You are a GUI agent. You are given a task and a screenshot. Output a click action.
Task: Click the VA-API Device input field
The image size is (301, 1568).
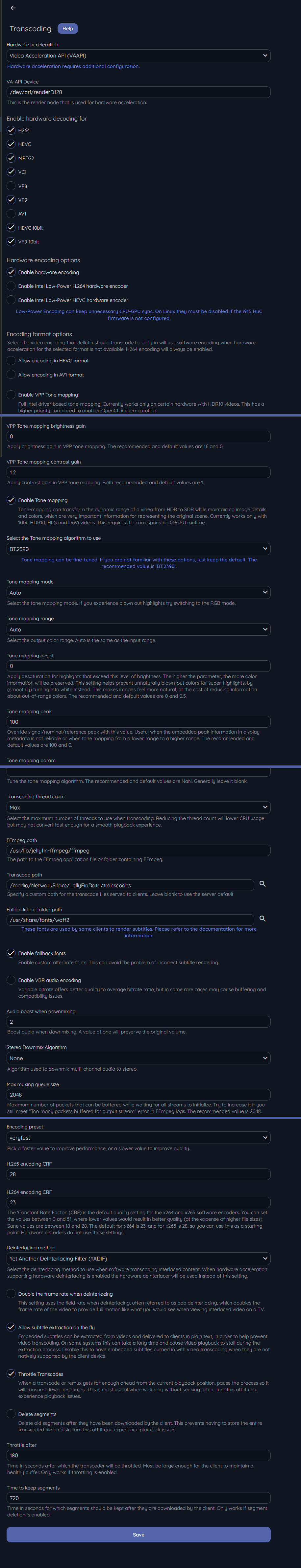(138, 92)
